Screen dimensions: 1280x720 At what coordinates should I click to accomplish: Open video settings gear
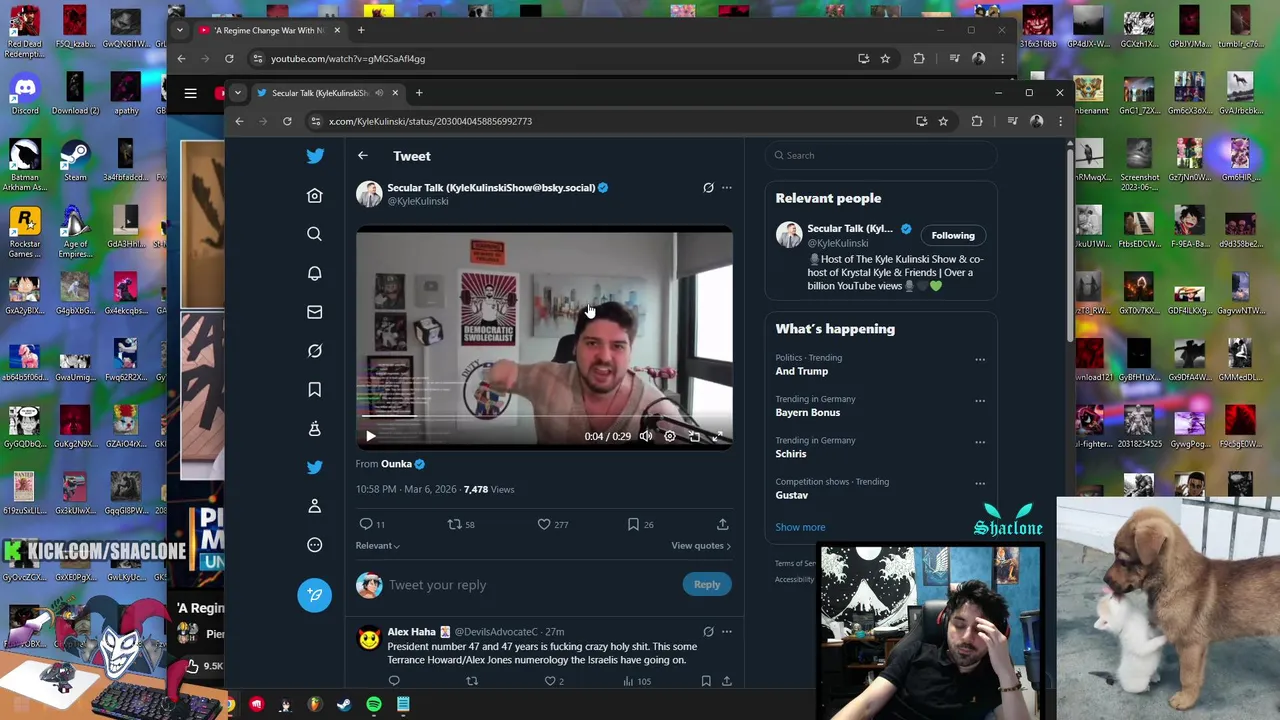(x=670, y=436)
